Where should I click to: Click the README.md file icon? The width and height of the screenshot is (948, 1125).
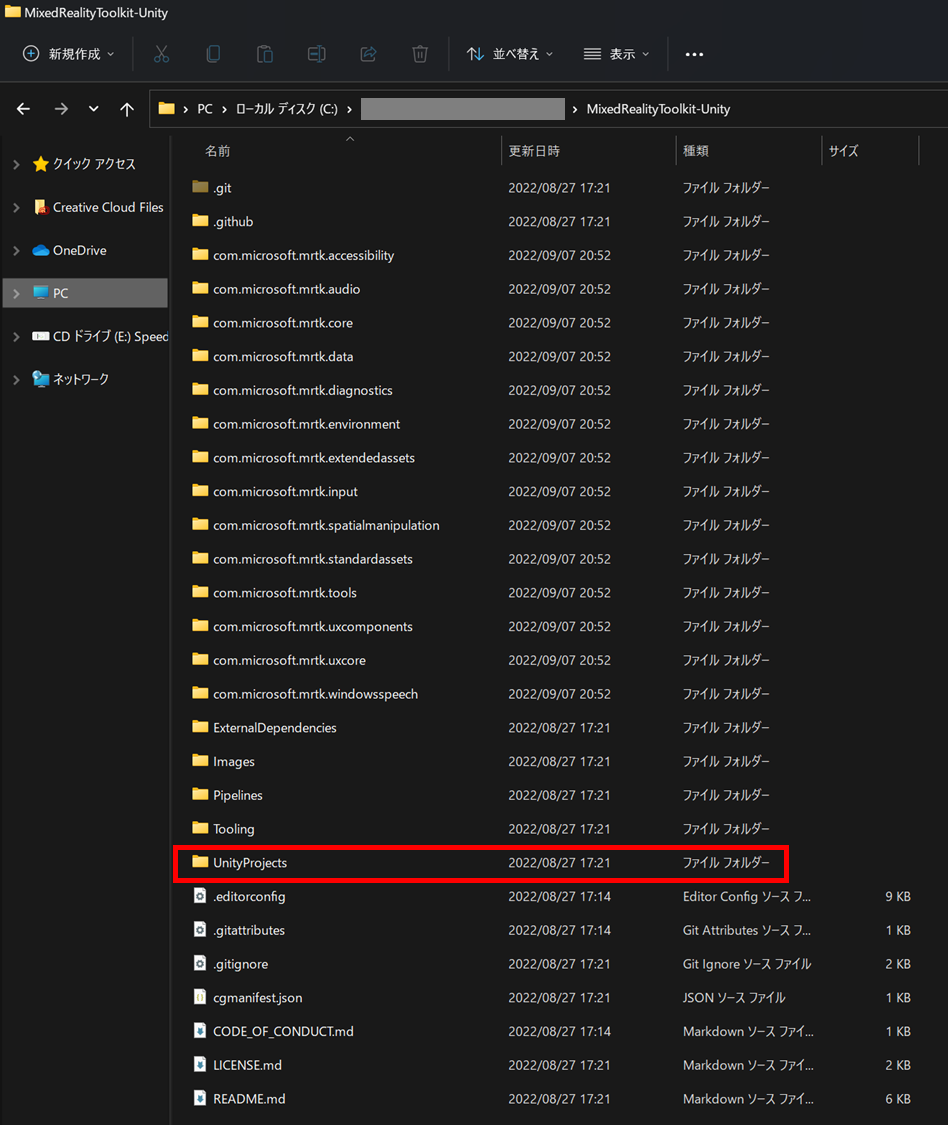pyautogui.click(x=200, y=1098)
